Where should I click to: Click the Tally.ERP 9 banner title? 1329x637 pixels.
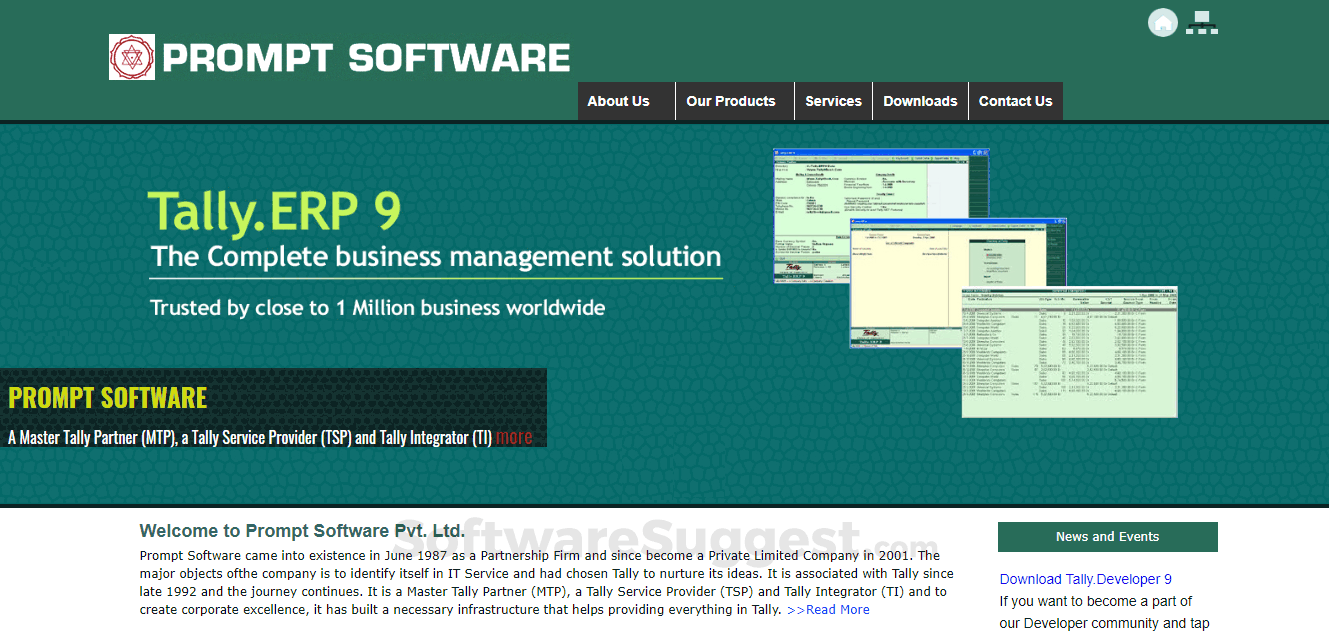click(x=274, y=211)
